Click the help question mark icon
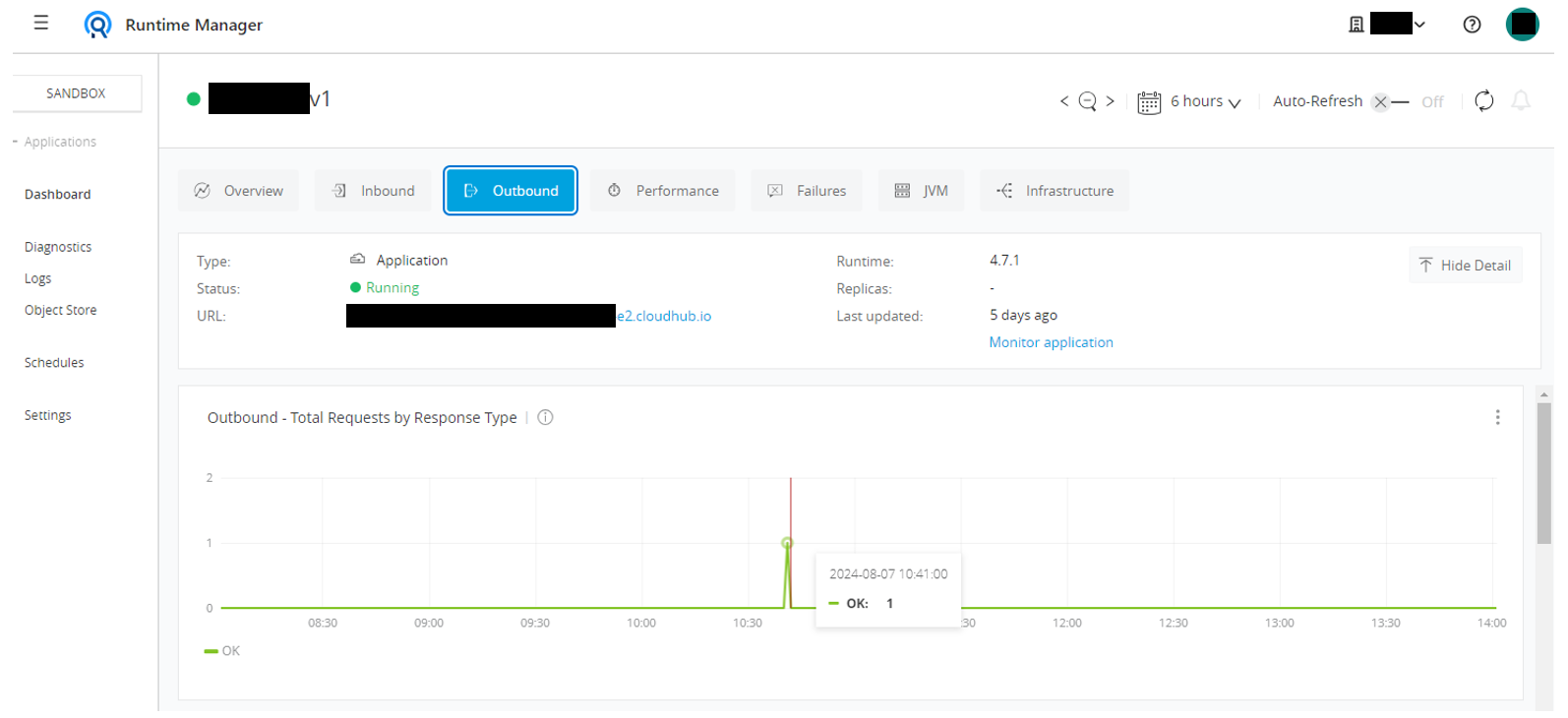 point(1472,25)
